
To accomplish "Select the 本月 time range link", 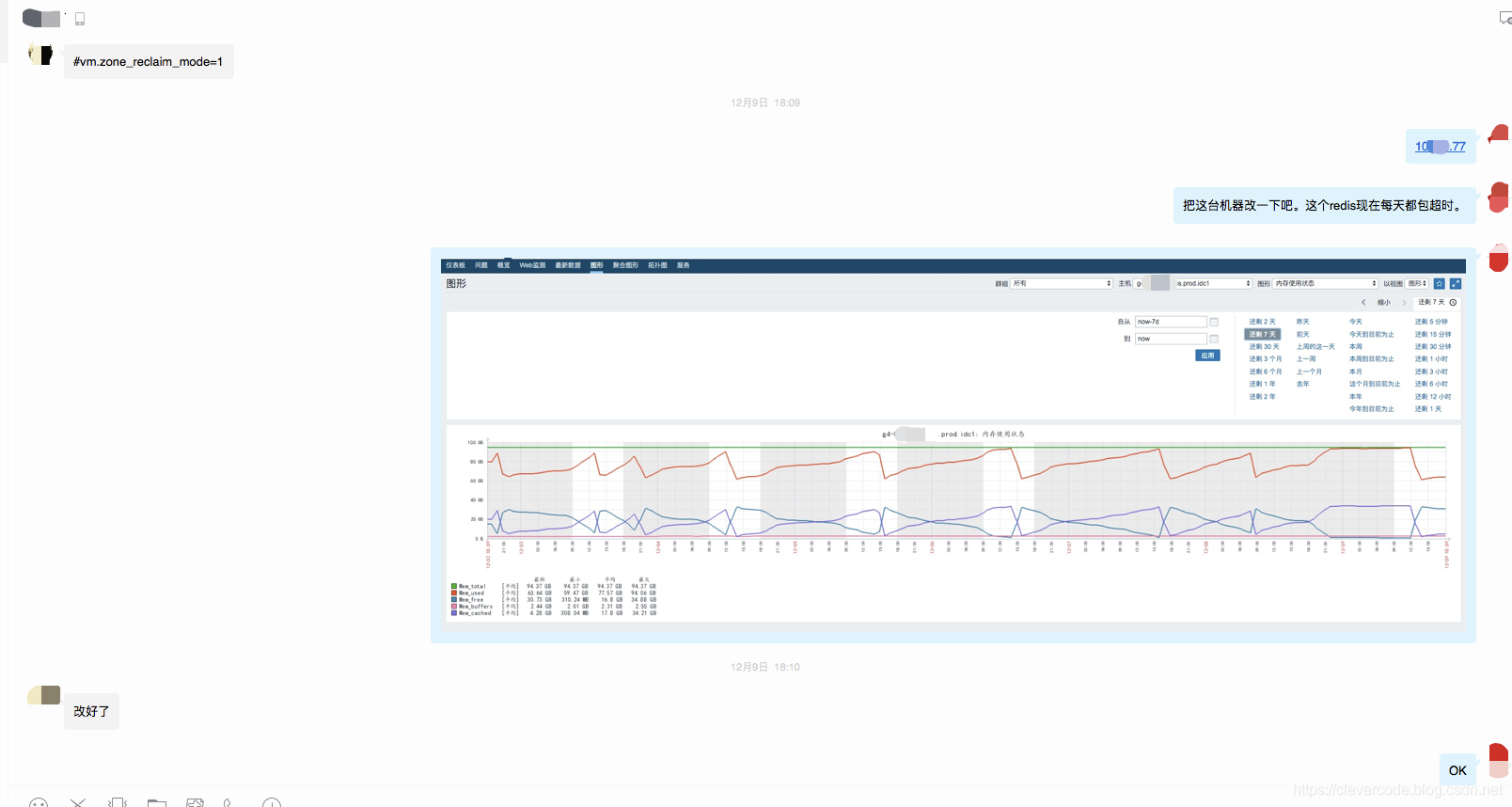I will [1356, 372].
